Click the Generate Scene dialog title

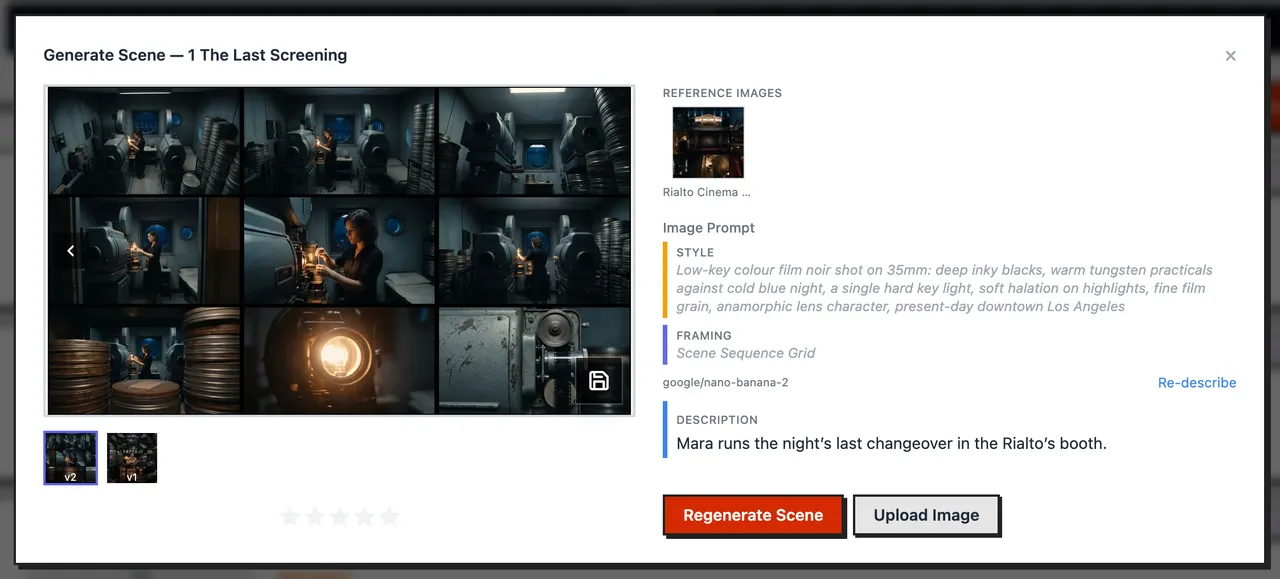click(x=195, y=56)
